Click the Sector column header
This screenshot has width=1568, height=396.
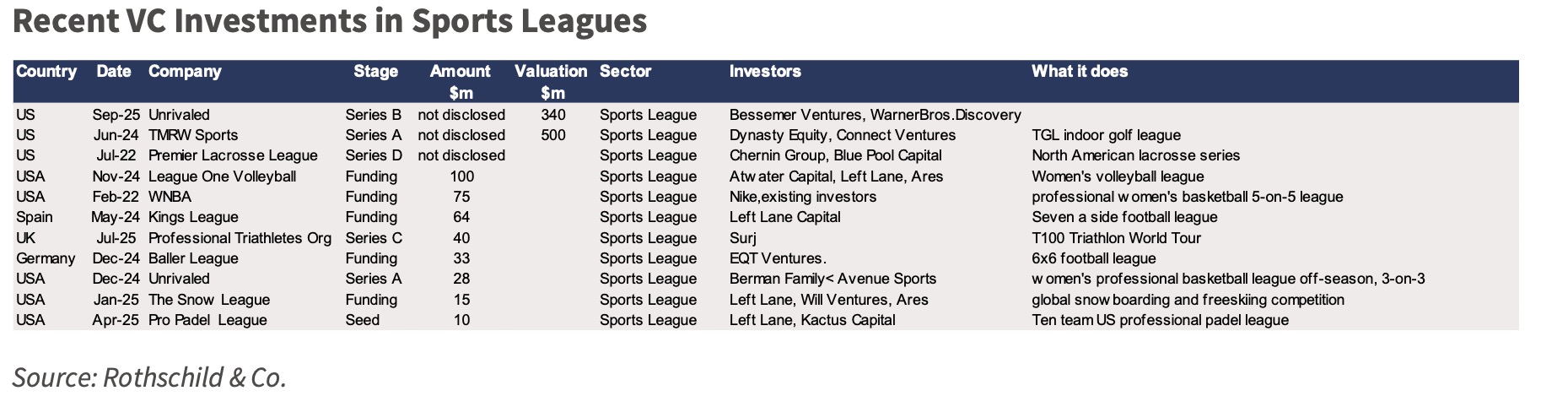coord(625,72)
